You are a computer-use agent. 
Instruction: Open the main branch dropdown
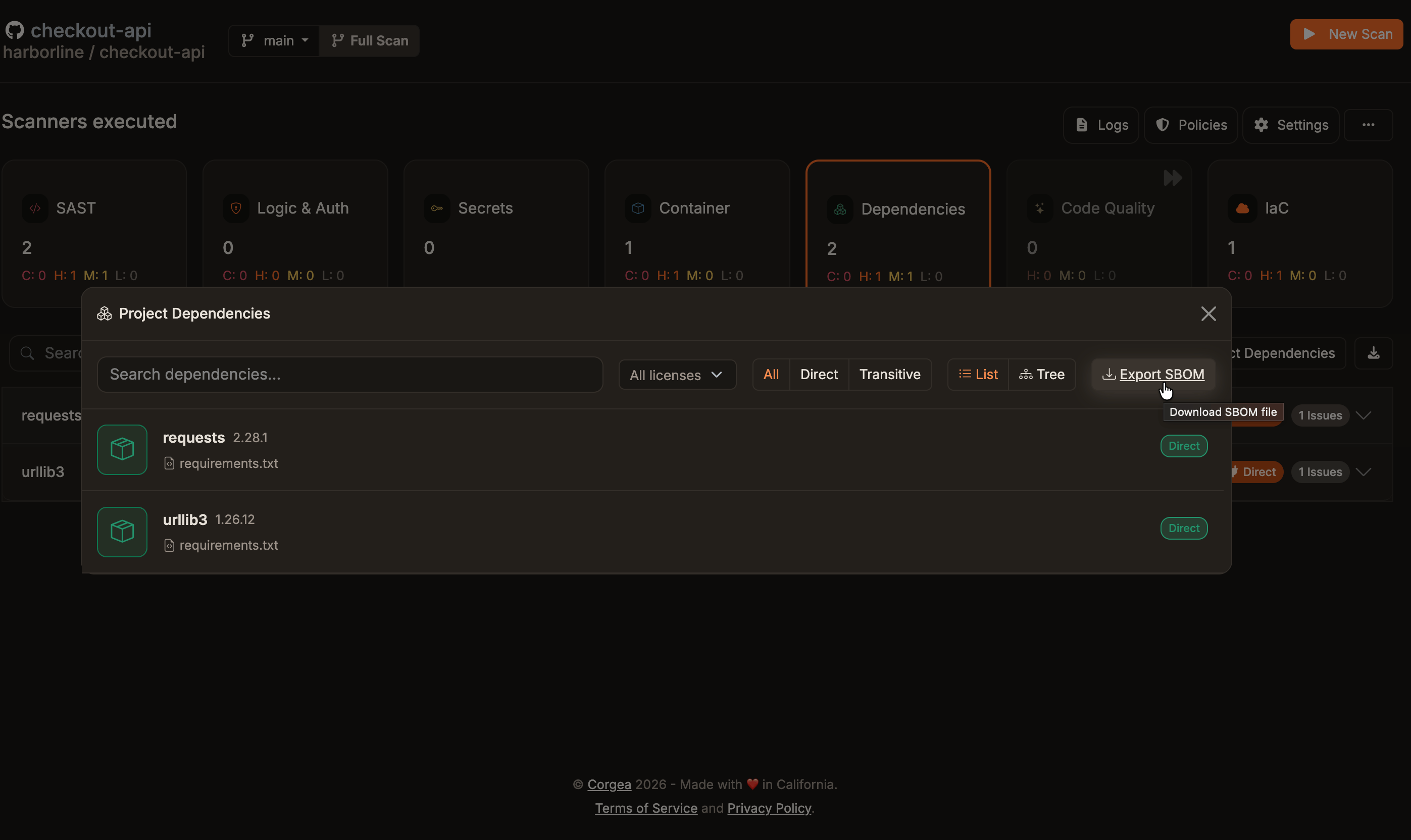pyautogui.click(x=274, y=41)
